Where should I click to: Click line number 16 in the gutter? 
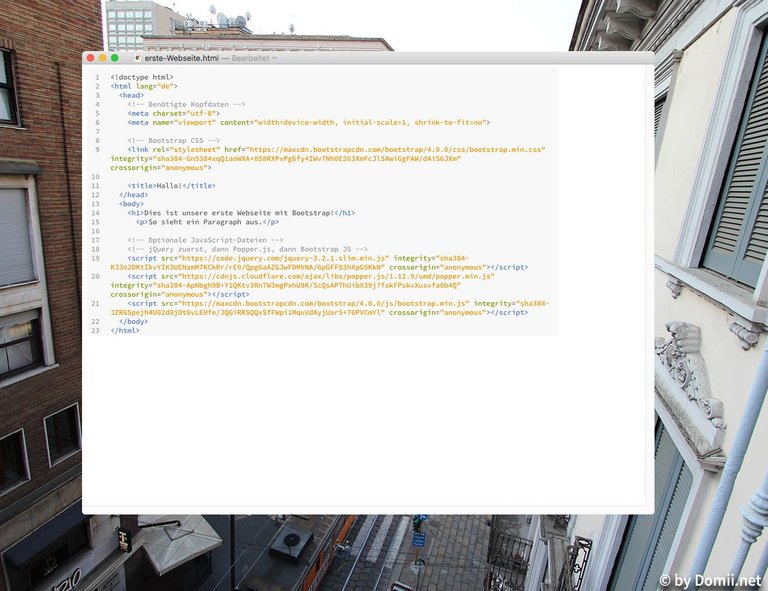[x=95, y=231]
